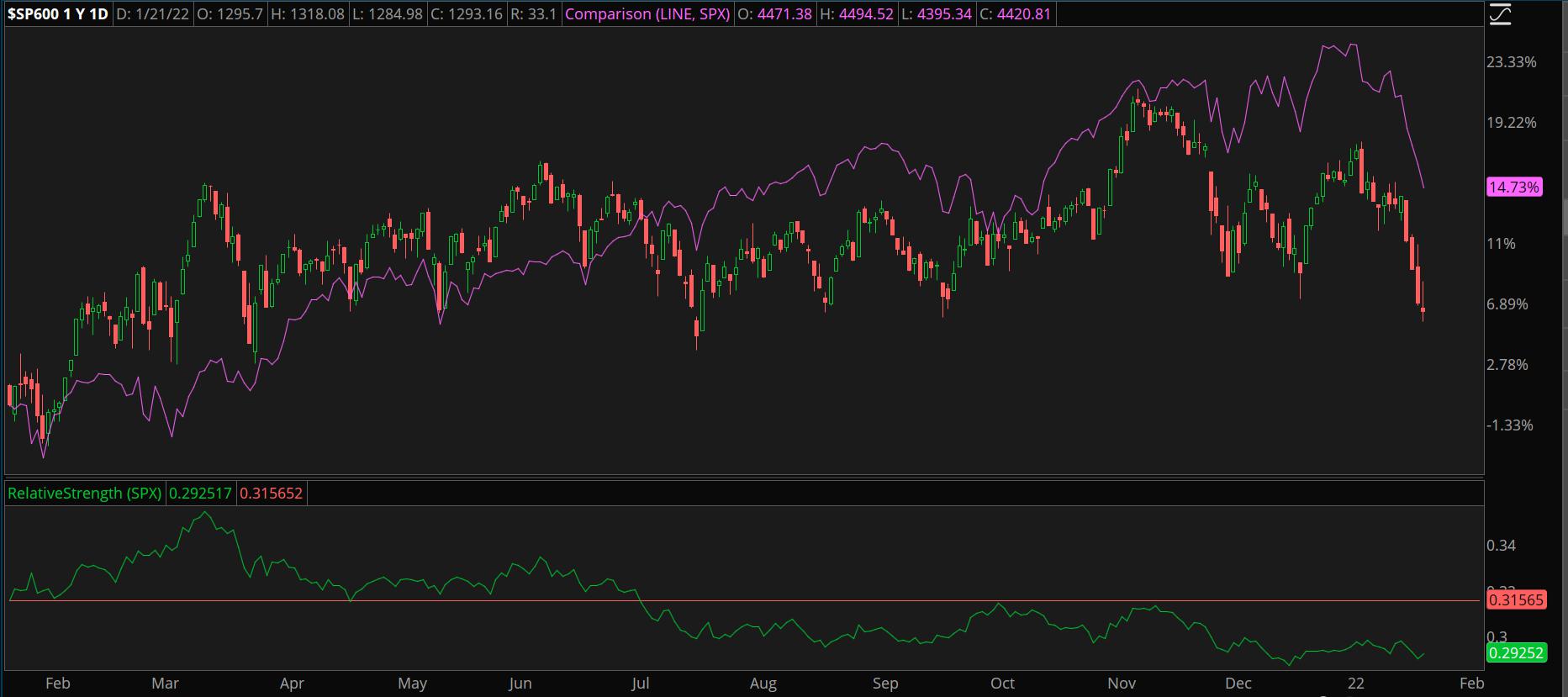The height and width of the screenshot is (697, 1568).
Task: Click the -1.33% price axis label
Action: (1510, 425)
